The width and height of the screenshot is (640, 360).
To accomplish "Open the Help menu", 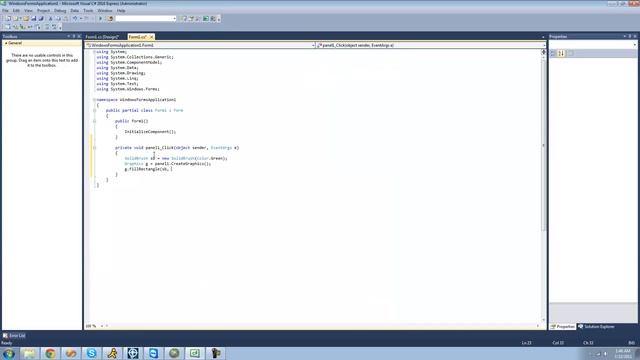I will point(121,11).
